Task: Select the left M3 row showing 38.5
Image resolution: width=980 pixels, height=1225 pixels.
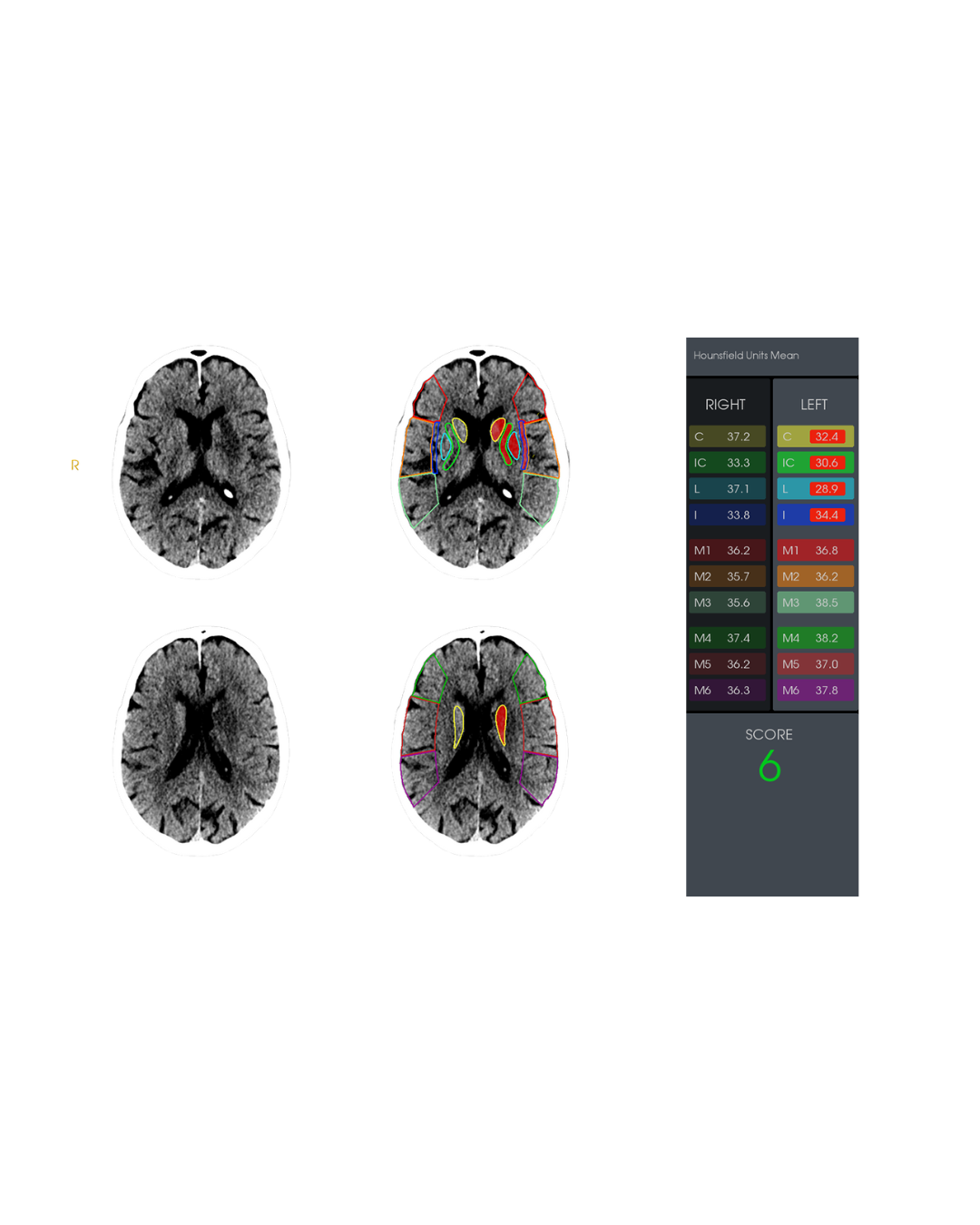Action: 815,603
